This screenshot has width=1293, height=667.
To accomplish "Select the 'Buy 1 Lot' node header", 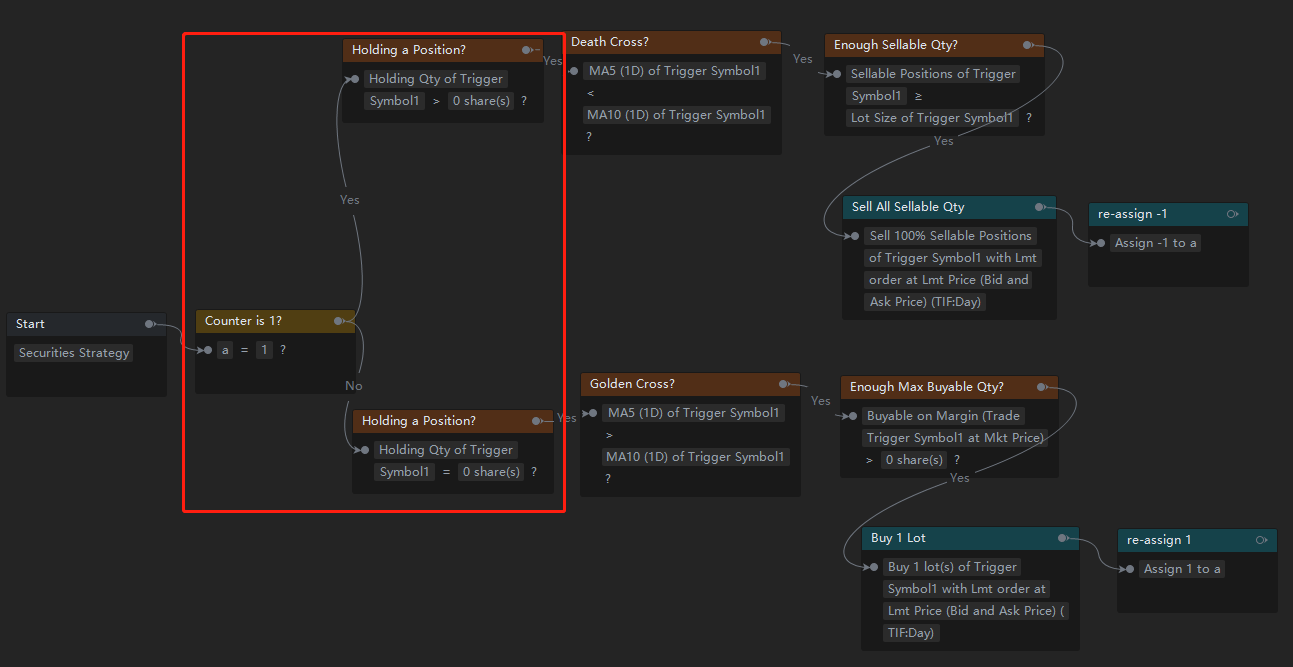I will point(970,538).
